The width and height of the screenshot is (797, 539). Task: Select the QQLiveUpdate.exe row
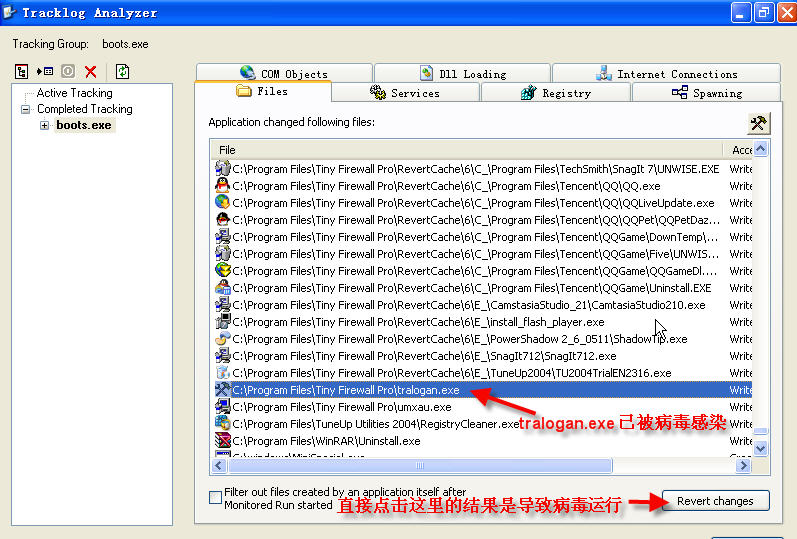coord(482,203)
